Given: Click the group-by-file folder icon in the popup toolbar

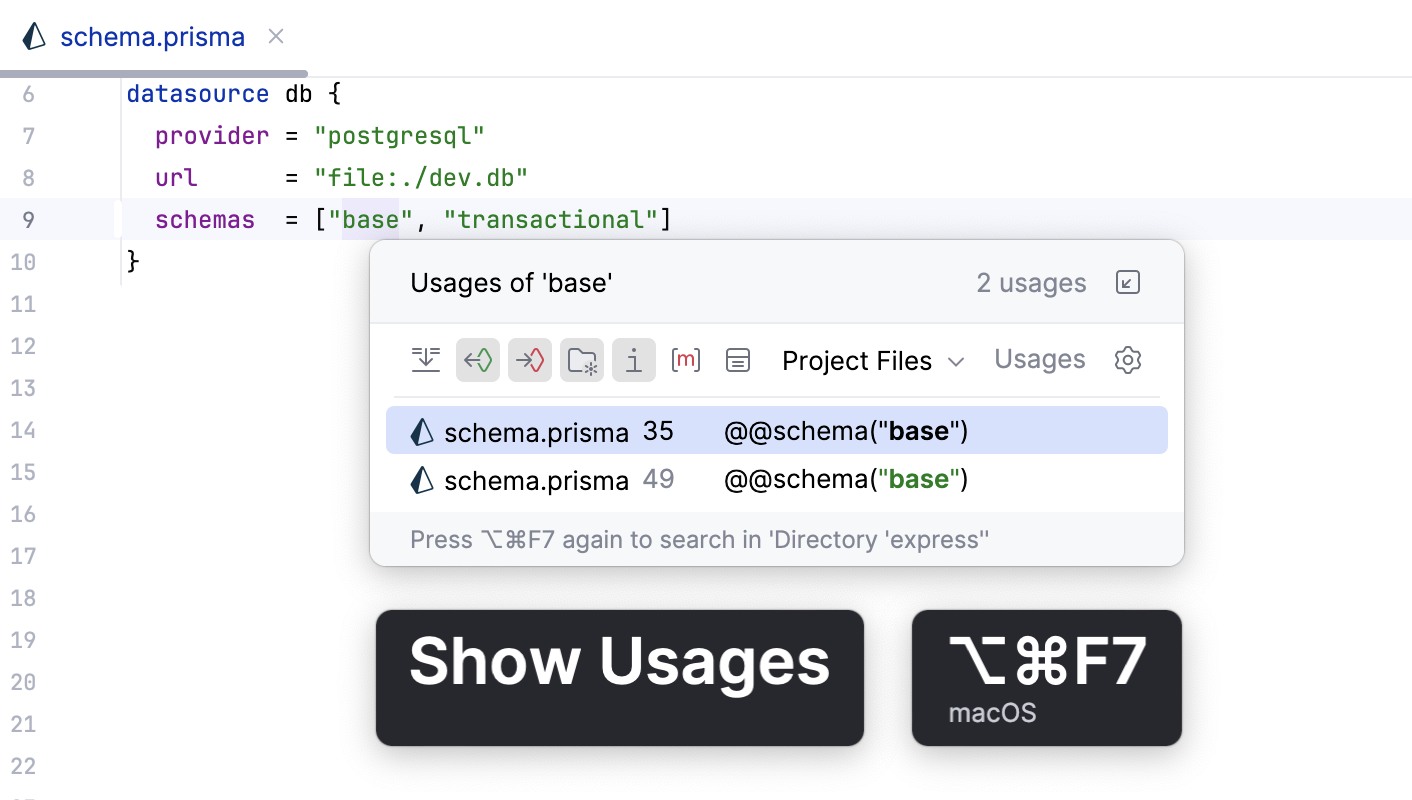Looking at the screenshot, I should [582, 360].
